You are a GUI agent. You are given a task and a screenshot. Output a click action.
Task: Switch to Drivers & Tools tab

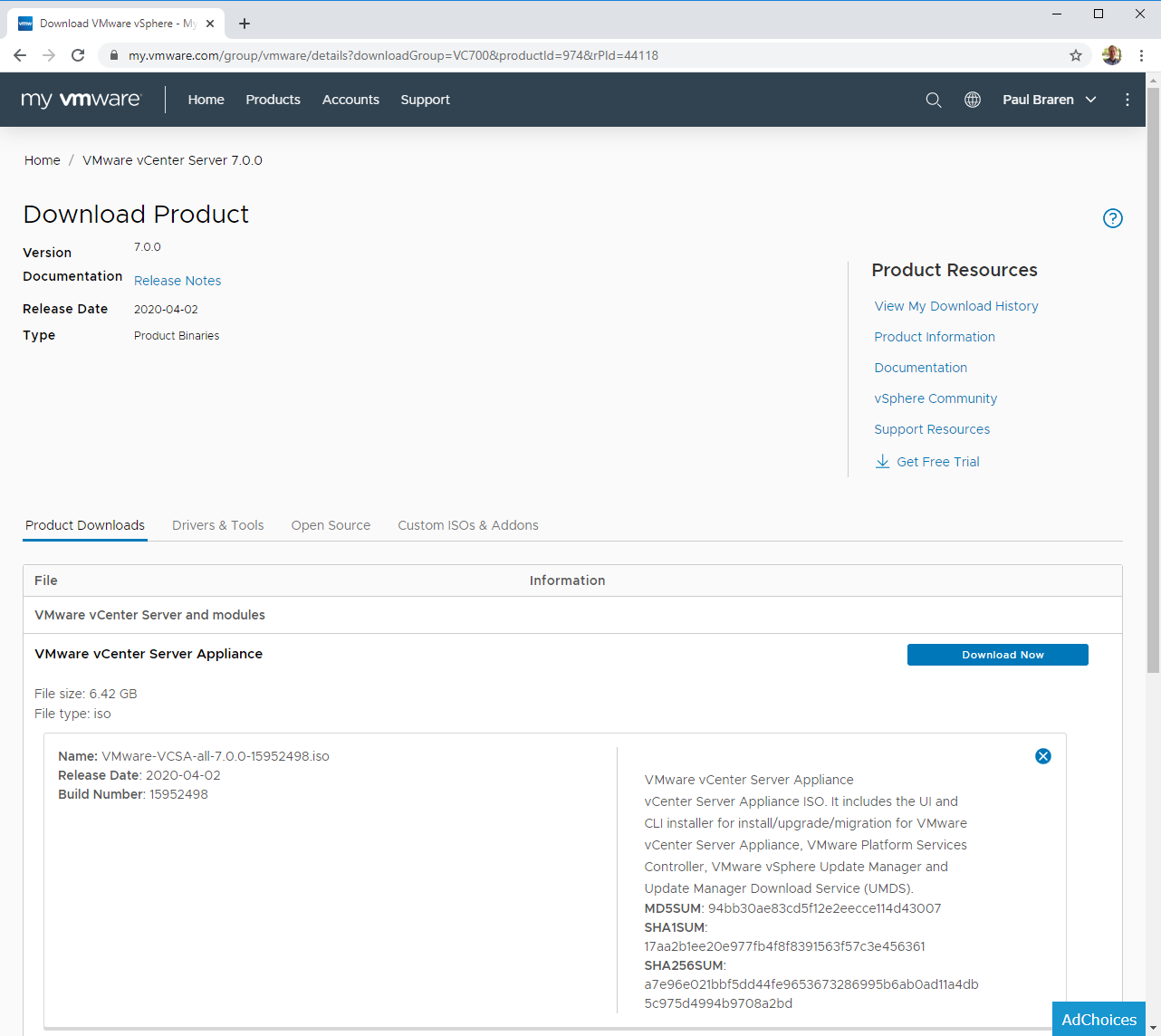tap(218, 525)
